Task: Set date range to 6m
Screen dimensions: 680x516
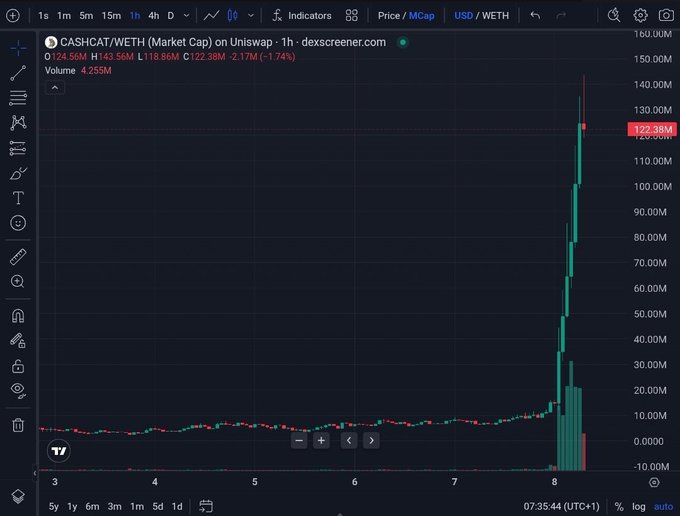Action: click(92, 506)
